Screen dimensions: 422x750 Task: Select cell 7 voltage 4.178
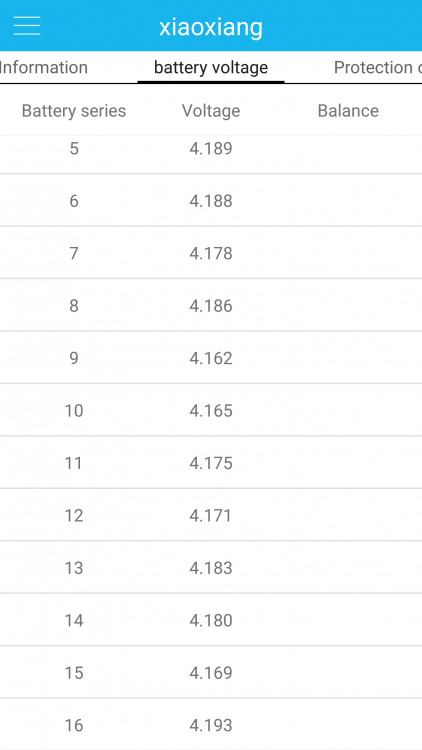[x=211, y=253]
